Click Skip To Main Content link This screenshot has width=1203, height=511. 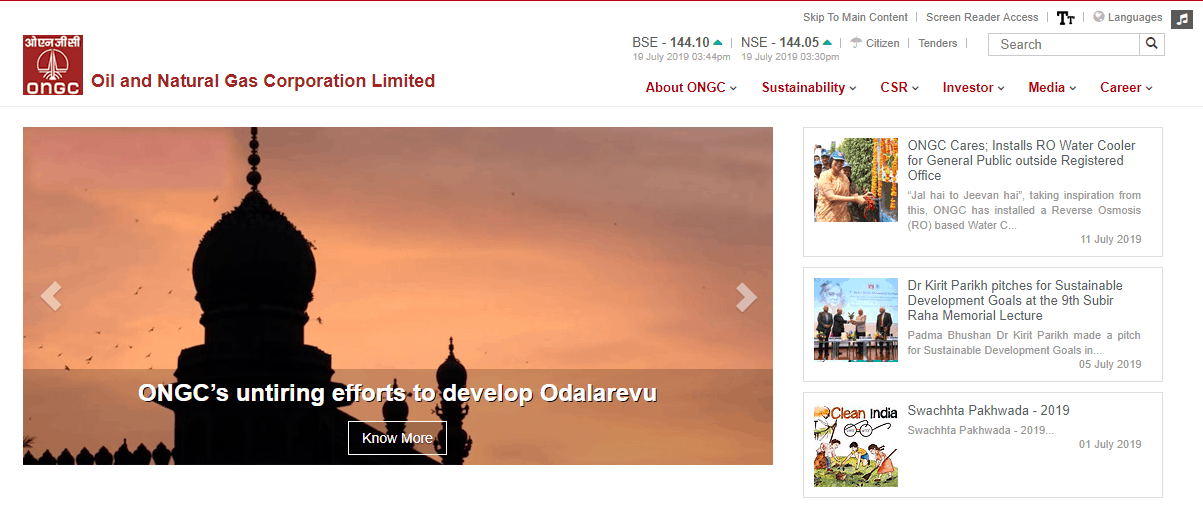click(x=855, y=17)
